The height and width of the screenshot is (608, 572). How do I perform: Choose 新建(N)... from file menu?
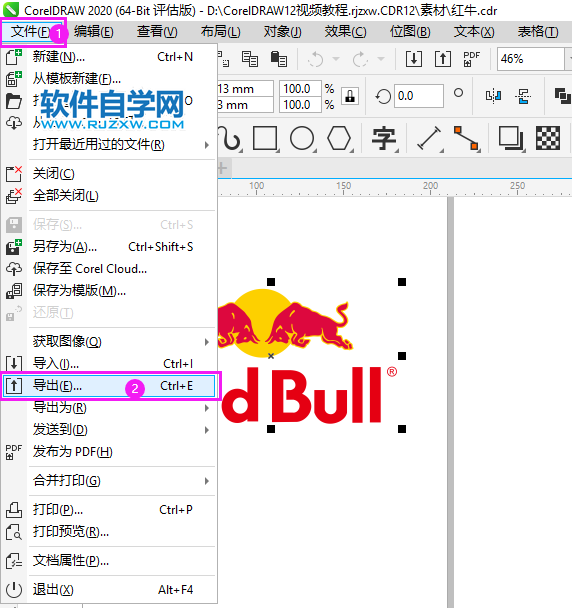point(109,57)
